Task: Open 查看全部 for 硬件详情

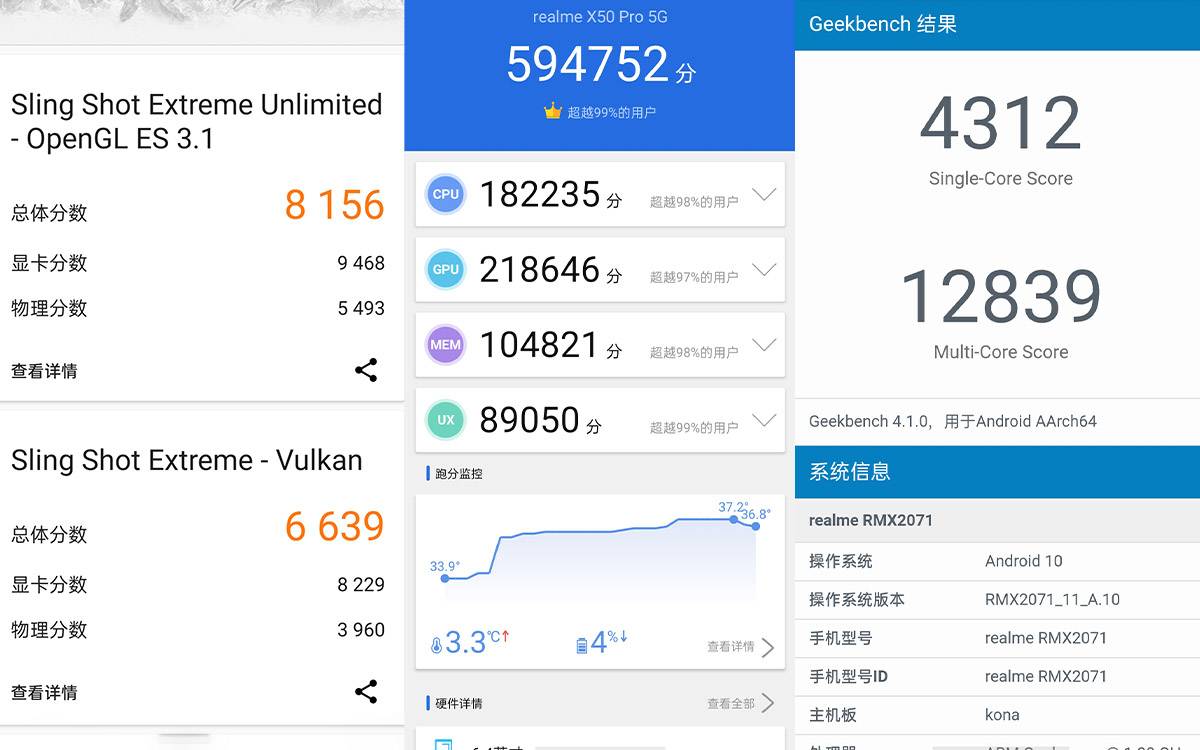Action: pos(735,702)
